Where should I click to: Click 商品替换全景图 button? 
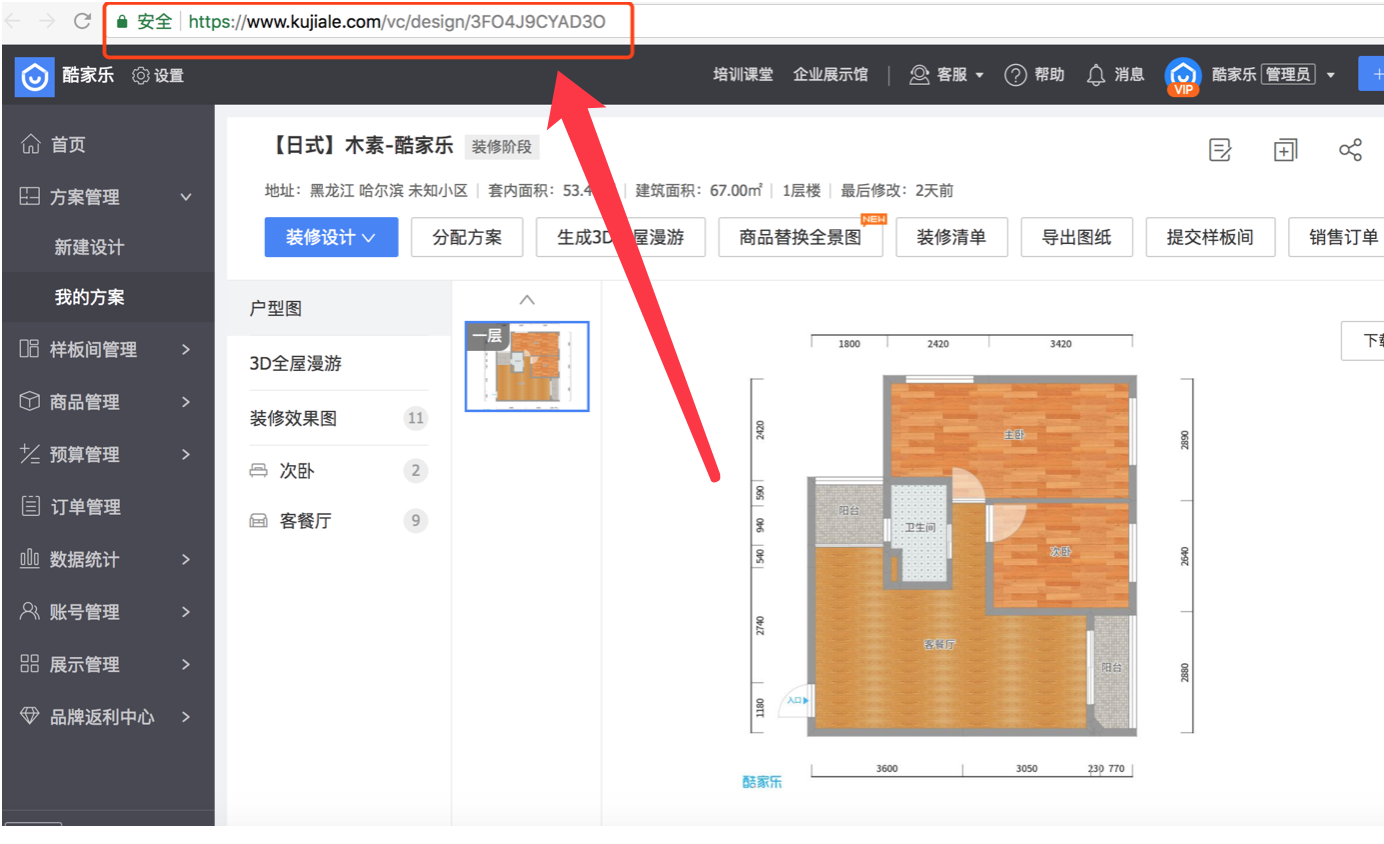pos(800,237)
